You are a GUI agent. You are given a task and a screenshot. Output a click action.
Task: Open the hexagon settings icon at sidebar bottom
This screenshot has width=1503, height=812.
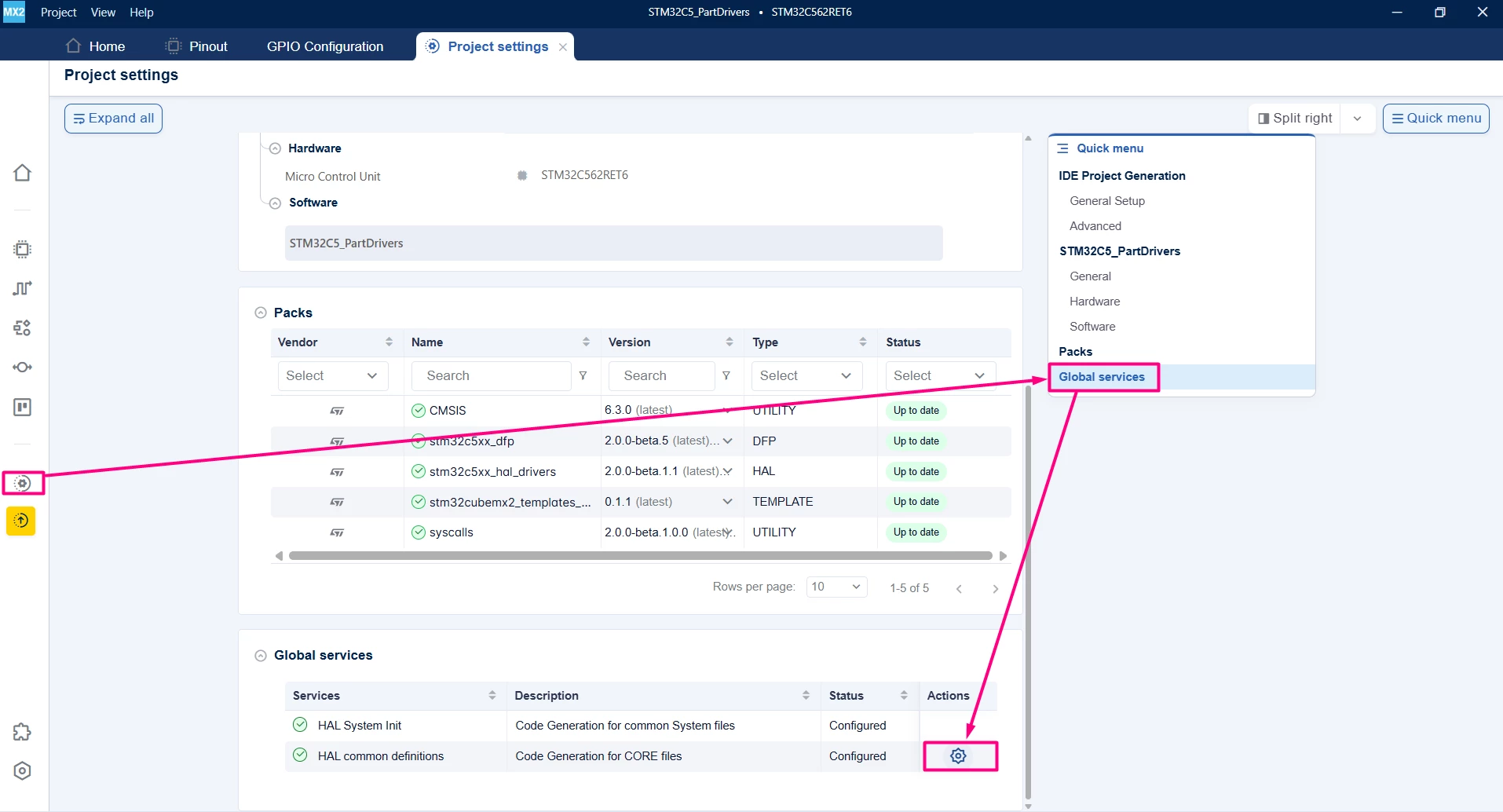coord(22,771)
